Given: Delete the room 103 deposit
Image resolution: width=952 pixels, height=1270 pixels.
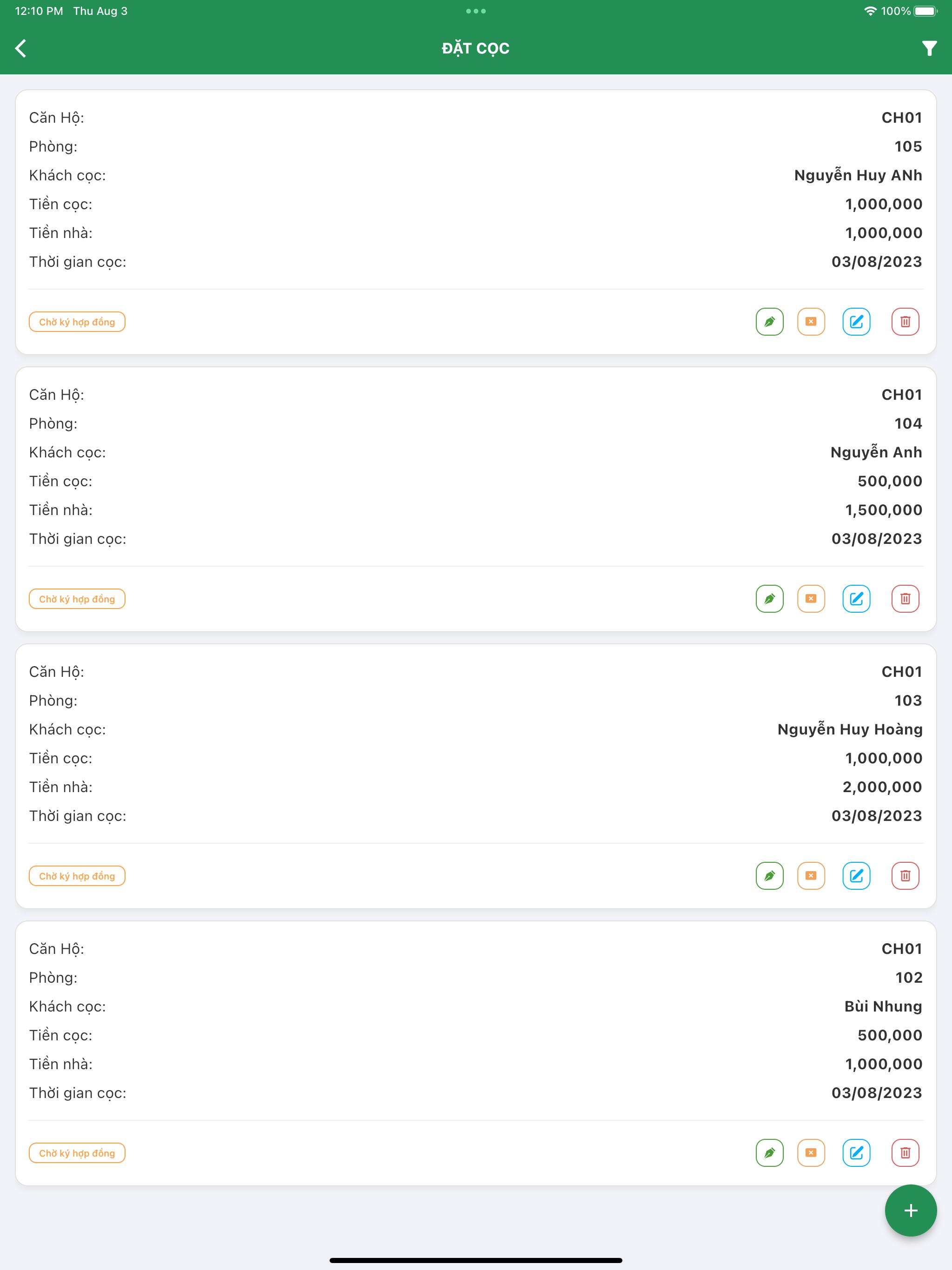Looking at the screenshot, I should pos(905,875).
